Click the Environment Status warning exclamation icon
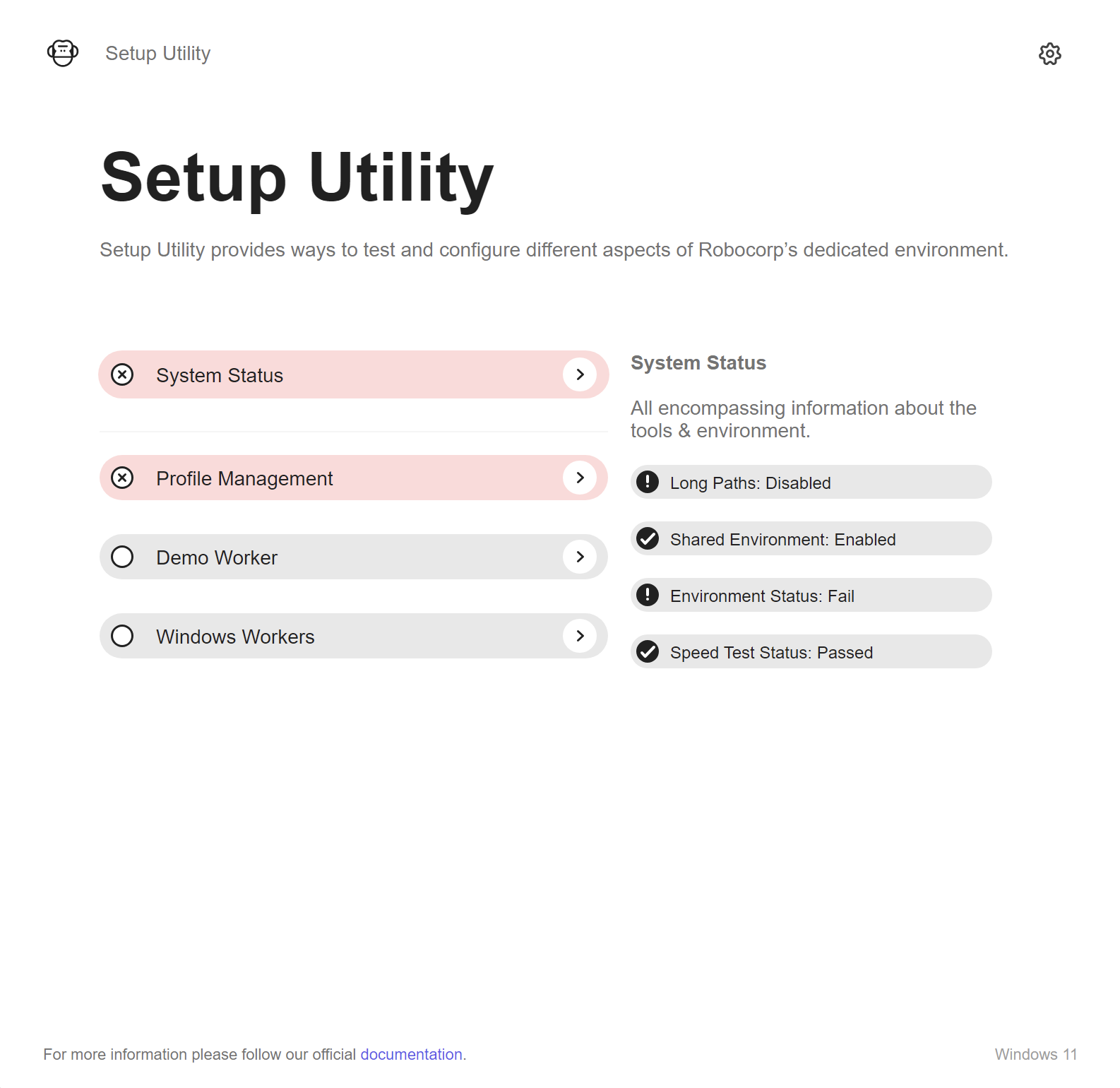The height and width of the screenshot is (1088, 1120). pyautogui.click(x=648, y=595)
